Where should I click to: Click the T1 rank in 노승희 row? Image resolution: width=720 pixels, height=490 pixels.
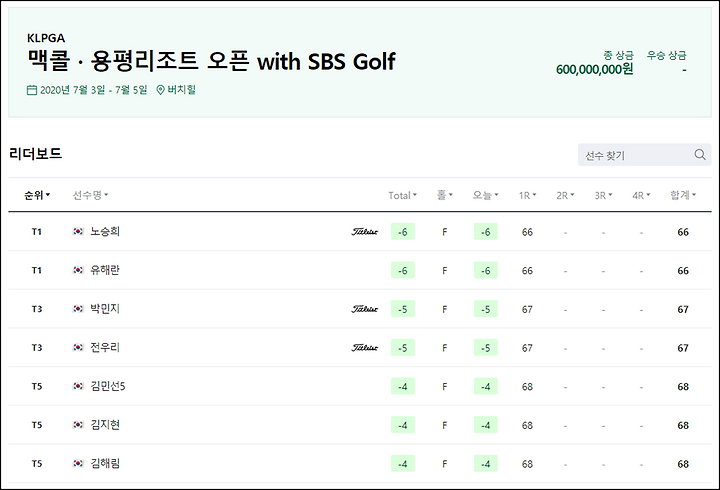pos(37,231)
